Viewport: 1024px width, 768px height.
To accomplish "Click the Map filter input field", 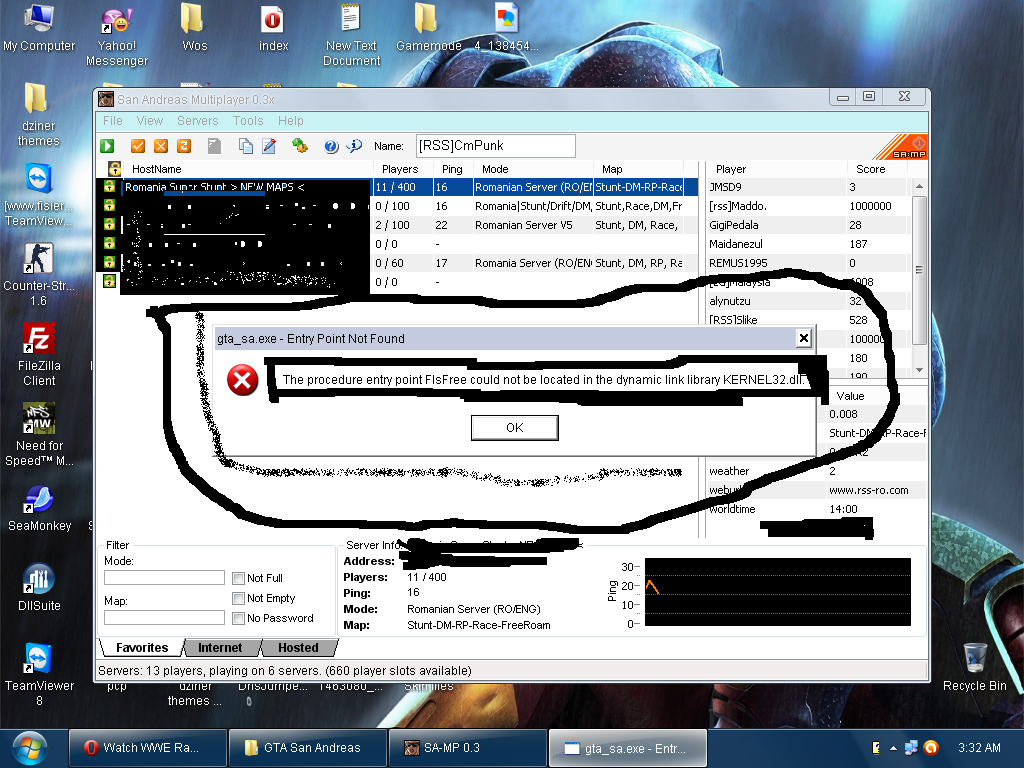I will 164,617.
